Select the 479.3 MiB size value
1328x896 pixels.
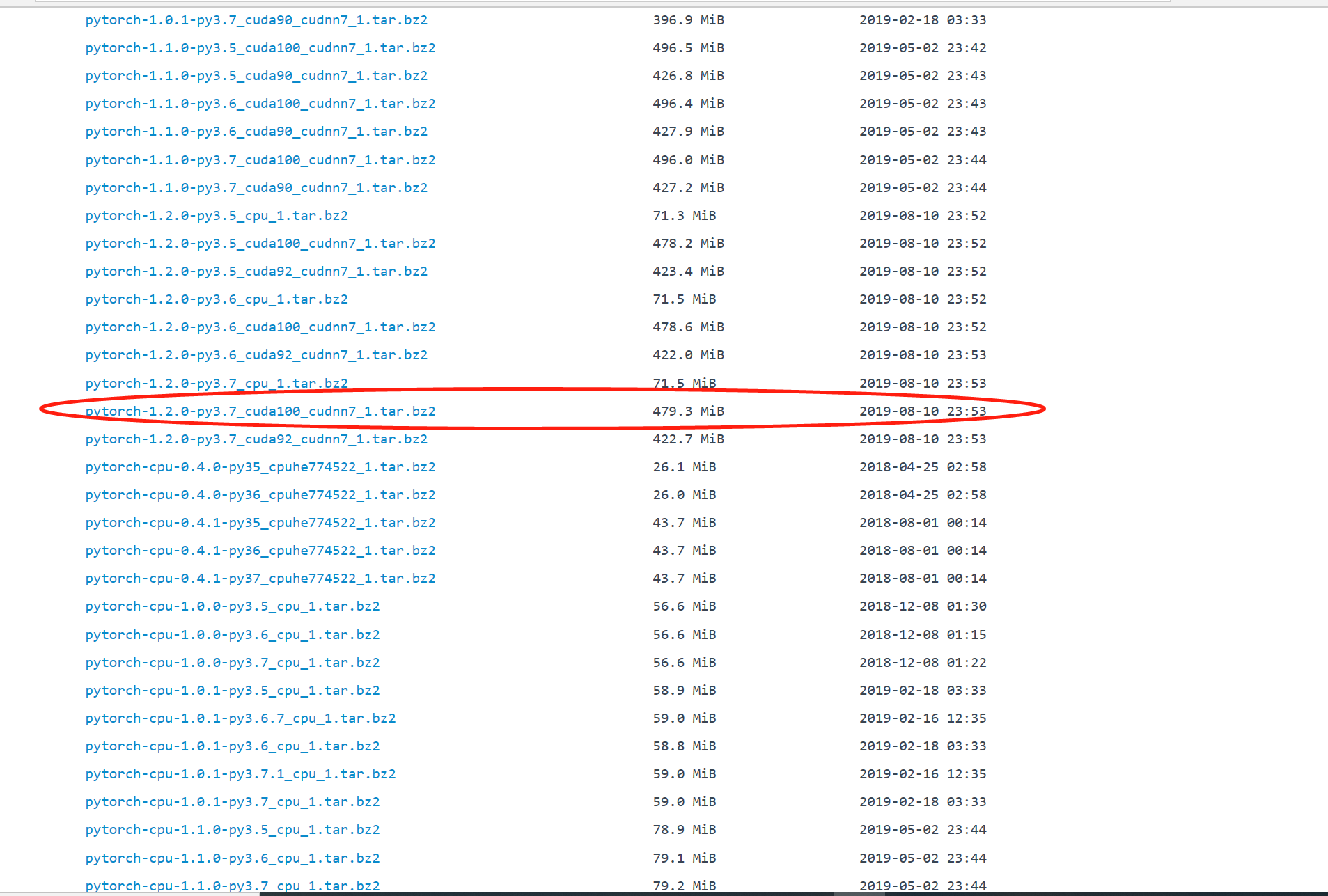[x=688, y=411]
